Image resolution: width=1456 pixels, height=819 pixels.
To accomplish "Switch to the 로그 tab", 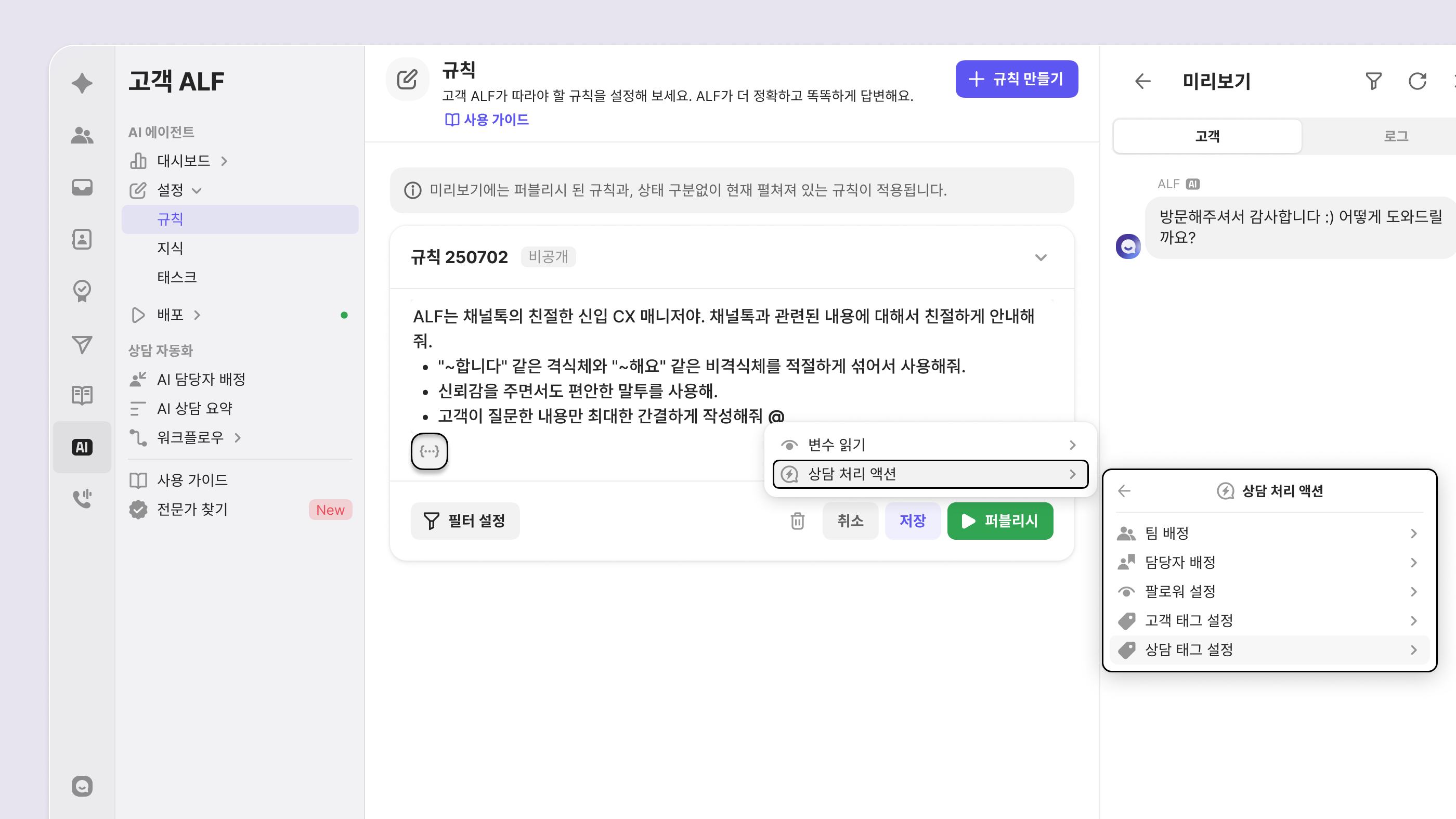I will 1395,136.
